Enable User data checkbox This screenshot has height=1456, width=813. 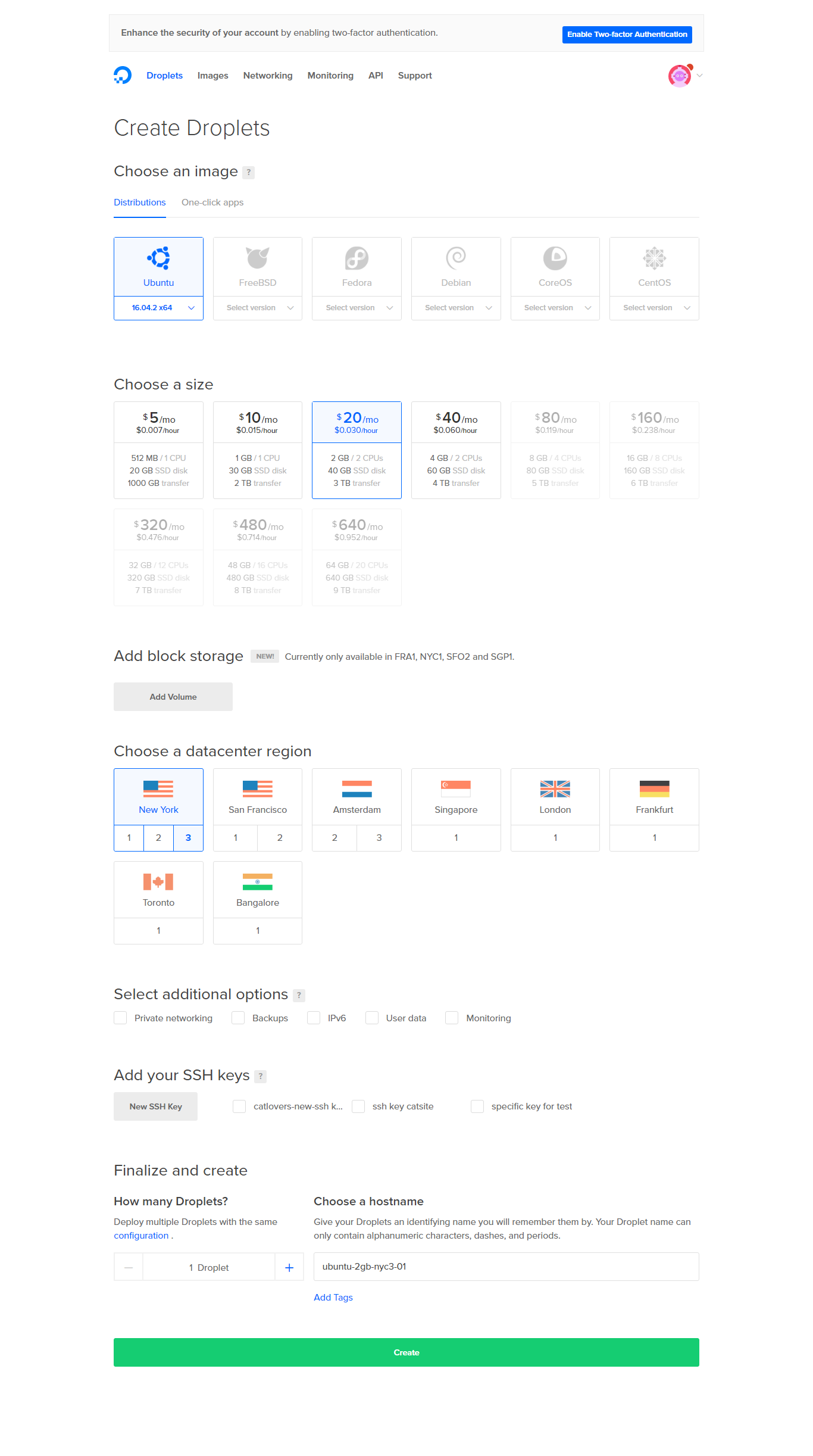click(372, 1018)
